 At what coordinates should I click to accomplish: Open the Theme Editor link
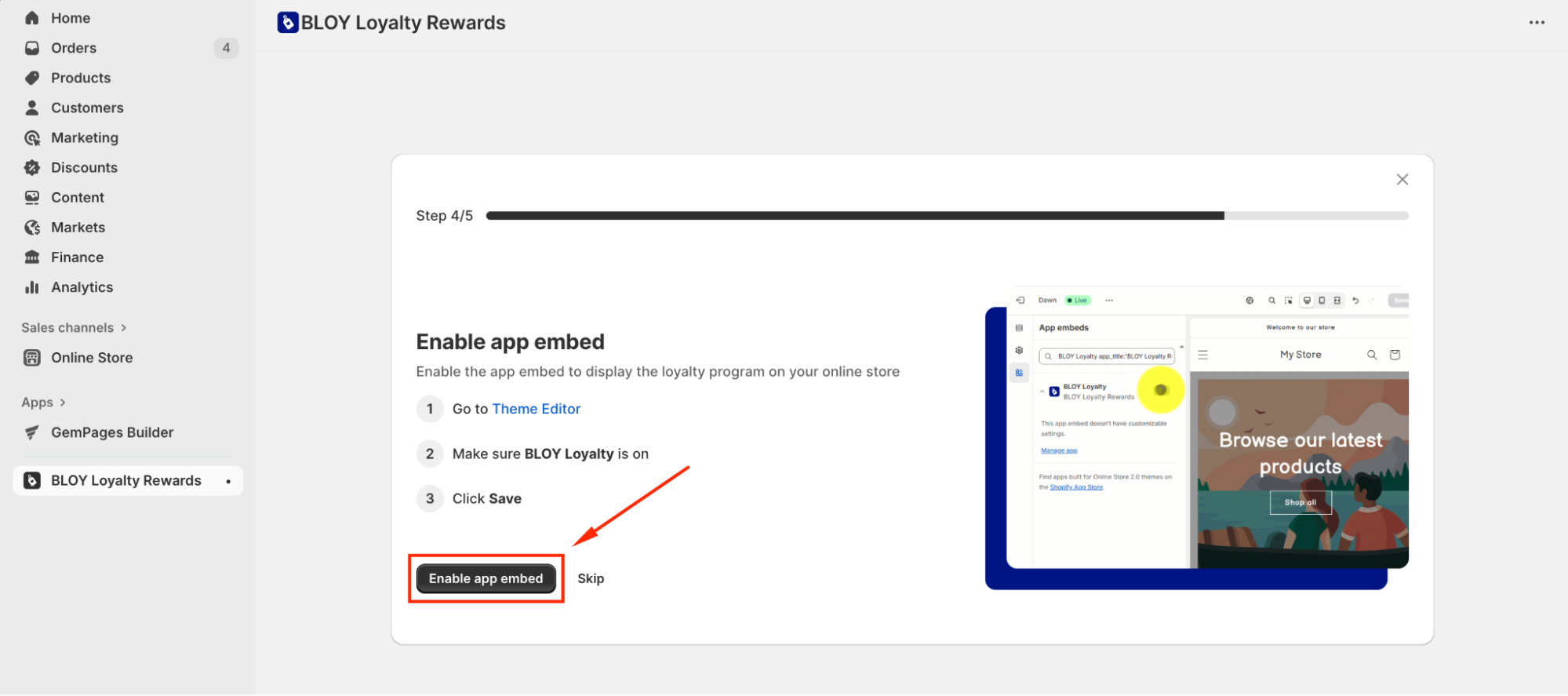point(537,409)
